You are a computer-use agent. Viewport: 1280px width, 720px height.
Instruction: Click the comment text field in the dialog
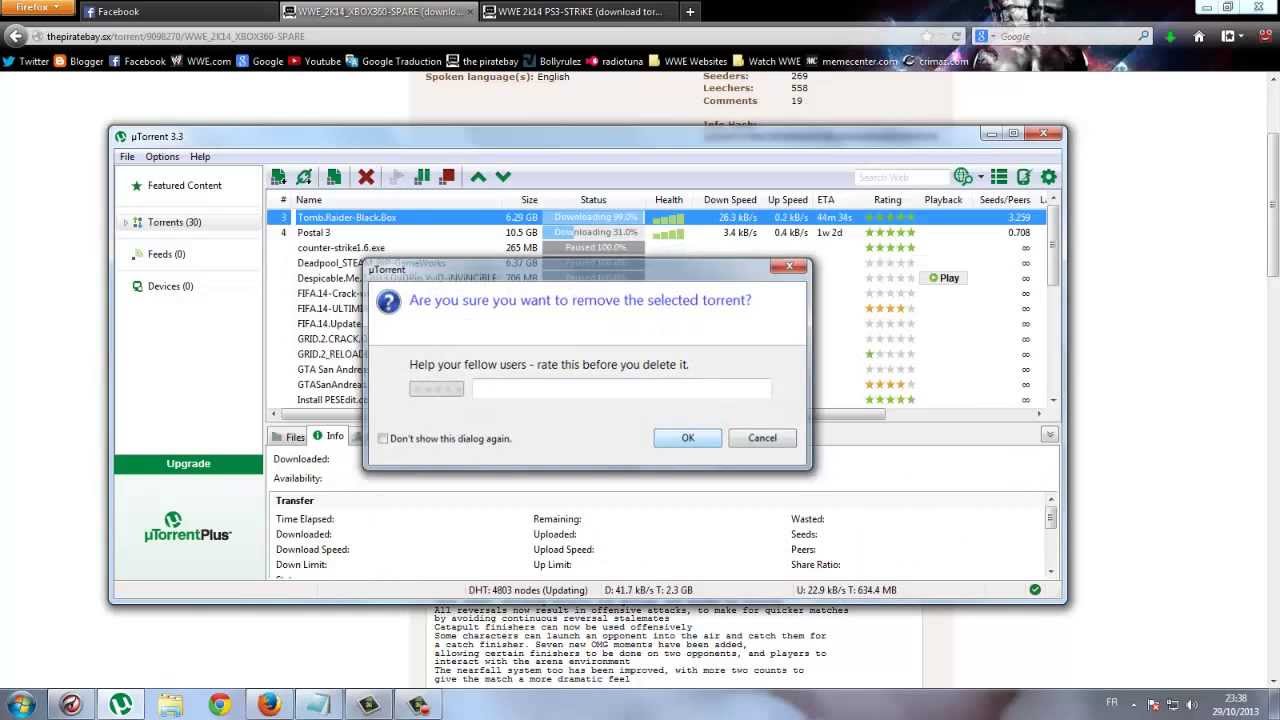point(621,389)
